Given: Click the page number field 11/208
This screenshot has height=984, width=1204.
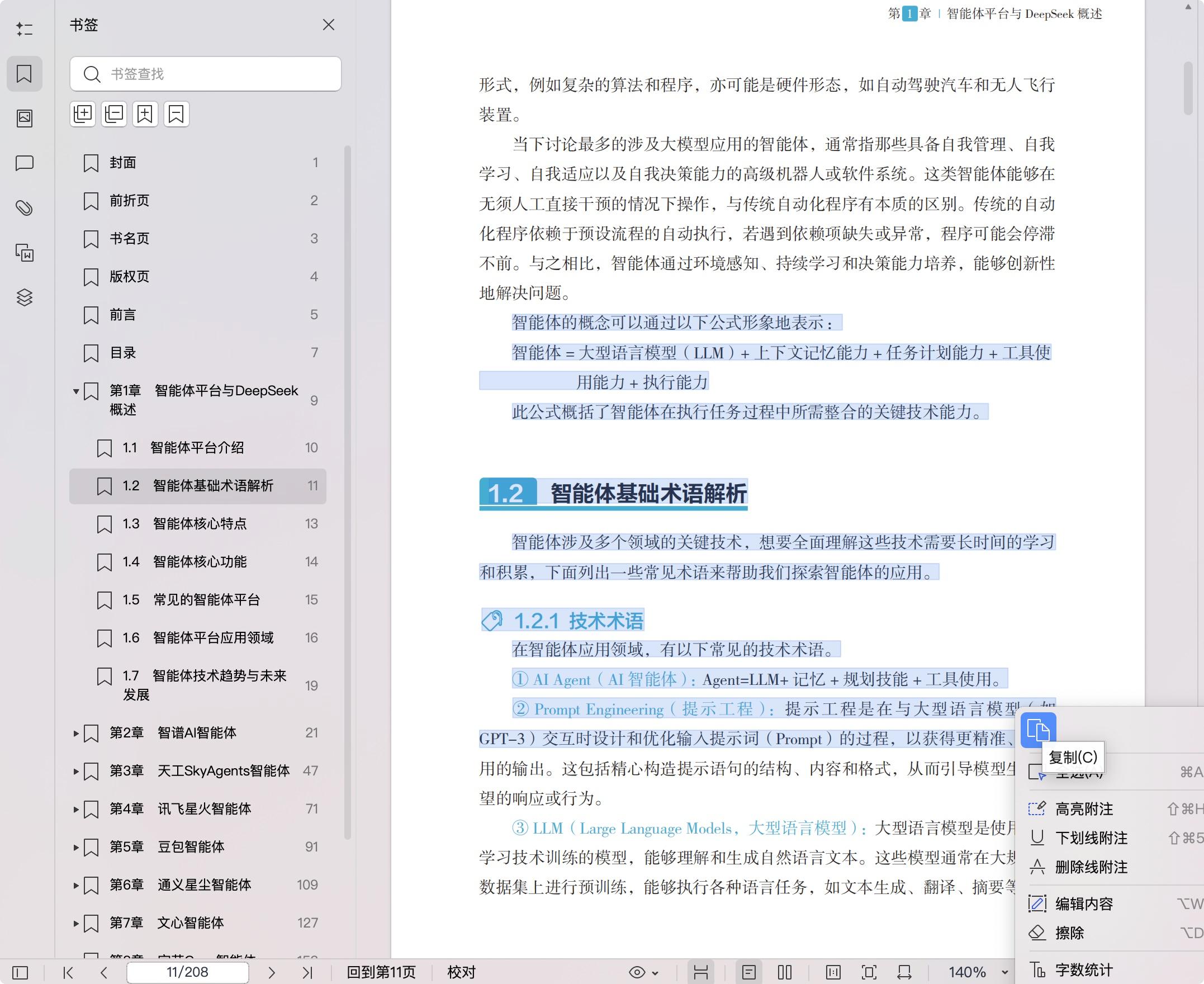Looking at the screenshot, I should pyautogui.click(x=188, y=973).
